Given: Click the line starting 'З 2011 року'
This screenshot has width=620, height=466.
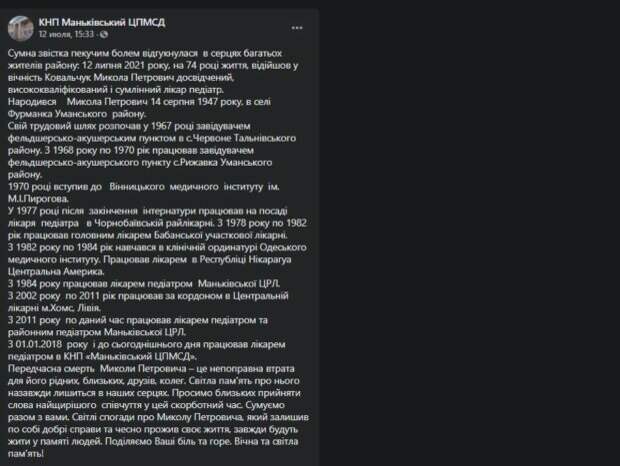Looking at the screenshot, I should pyautogui.click(x=149, y=322).
